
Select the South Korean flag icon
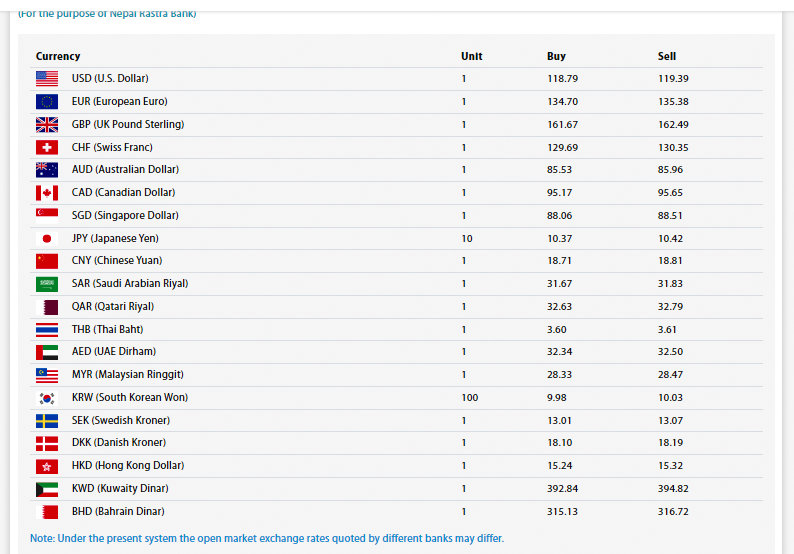click(x=47, y=397)
